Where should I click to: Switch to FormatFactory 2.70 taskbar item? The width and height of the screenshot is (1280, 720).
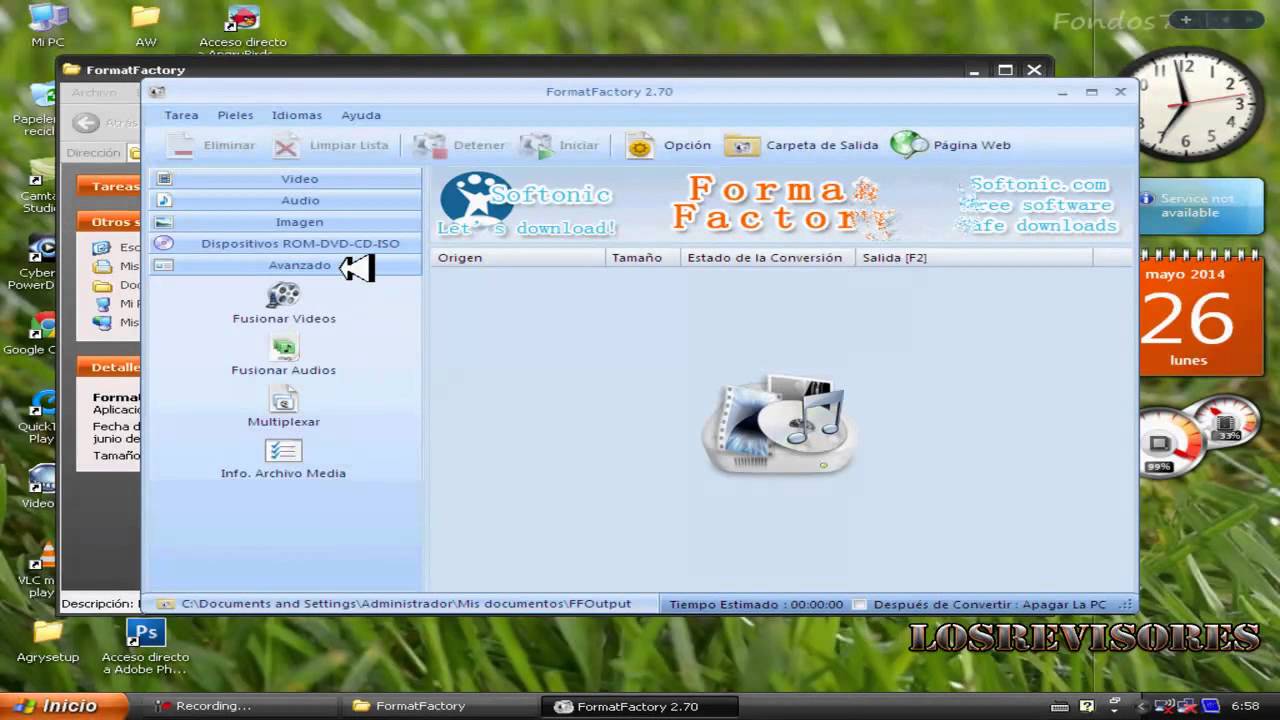point(638,706)
